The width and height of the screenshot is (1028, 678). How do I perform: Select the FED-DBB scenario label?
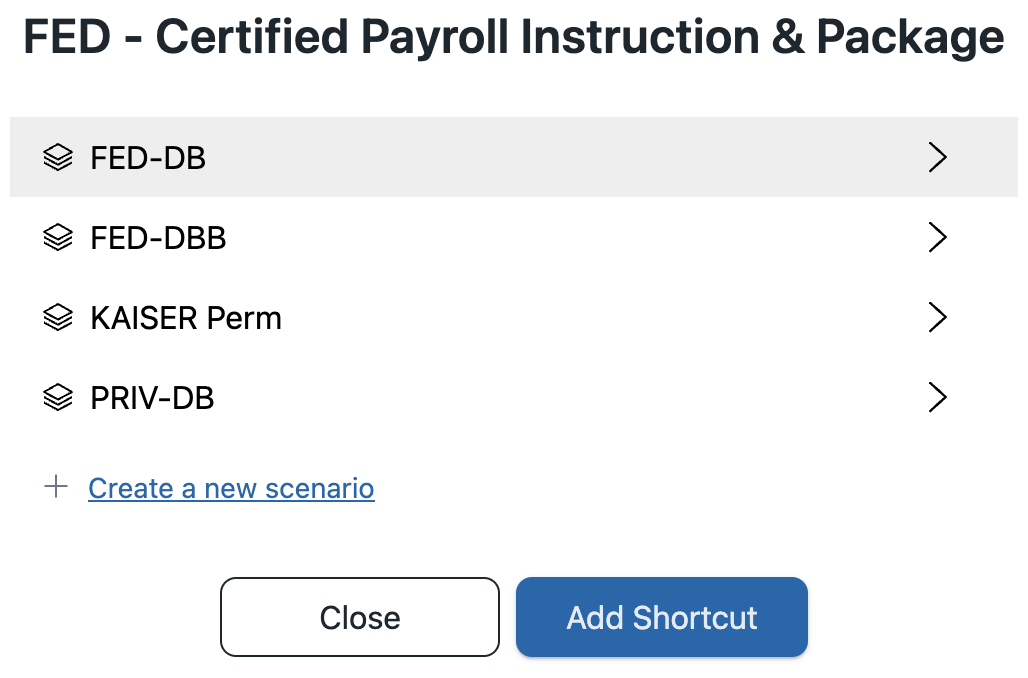pos(158,238)
